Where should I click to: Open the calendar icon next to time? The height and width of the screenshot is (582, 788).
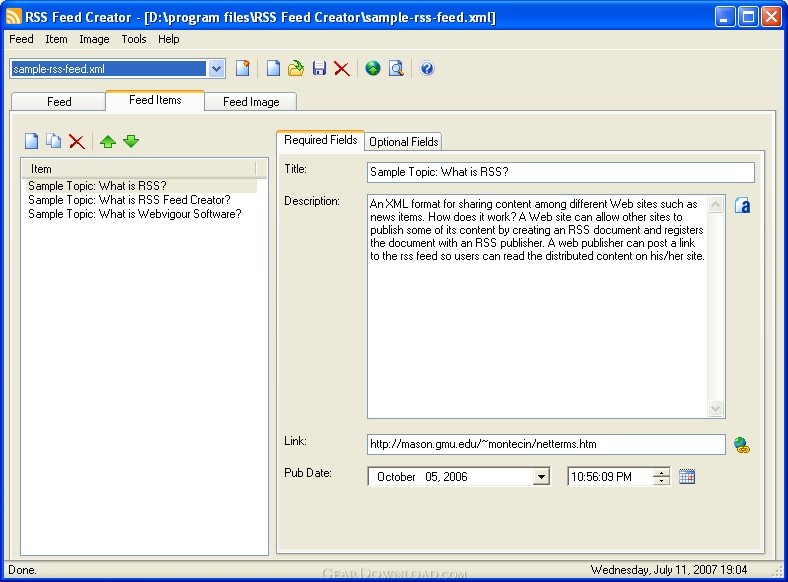point(686,476)
